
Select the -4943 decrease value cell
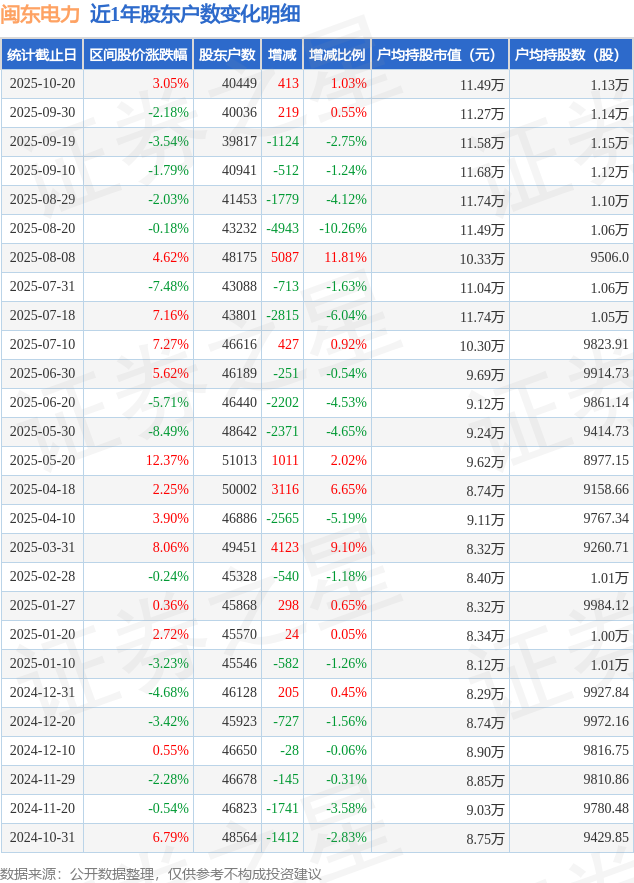coord(282,229)
